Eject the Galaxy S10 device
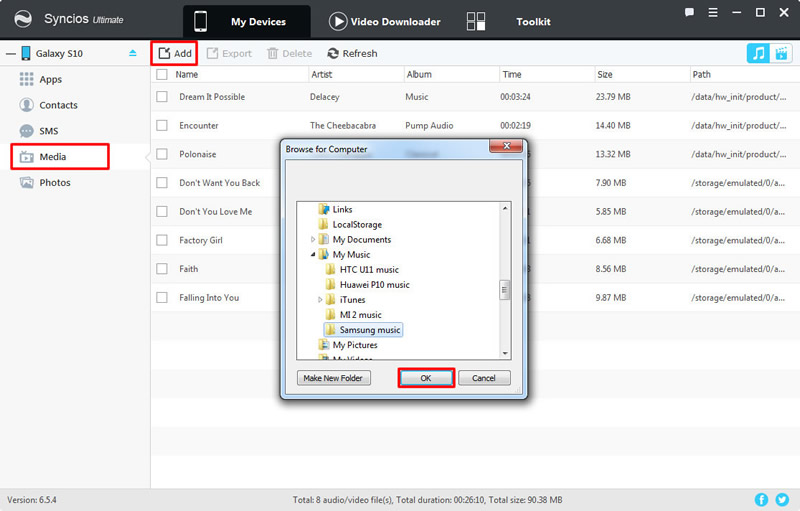This screenshot has height=511, width=800. point(133,53)
